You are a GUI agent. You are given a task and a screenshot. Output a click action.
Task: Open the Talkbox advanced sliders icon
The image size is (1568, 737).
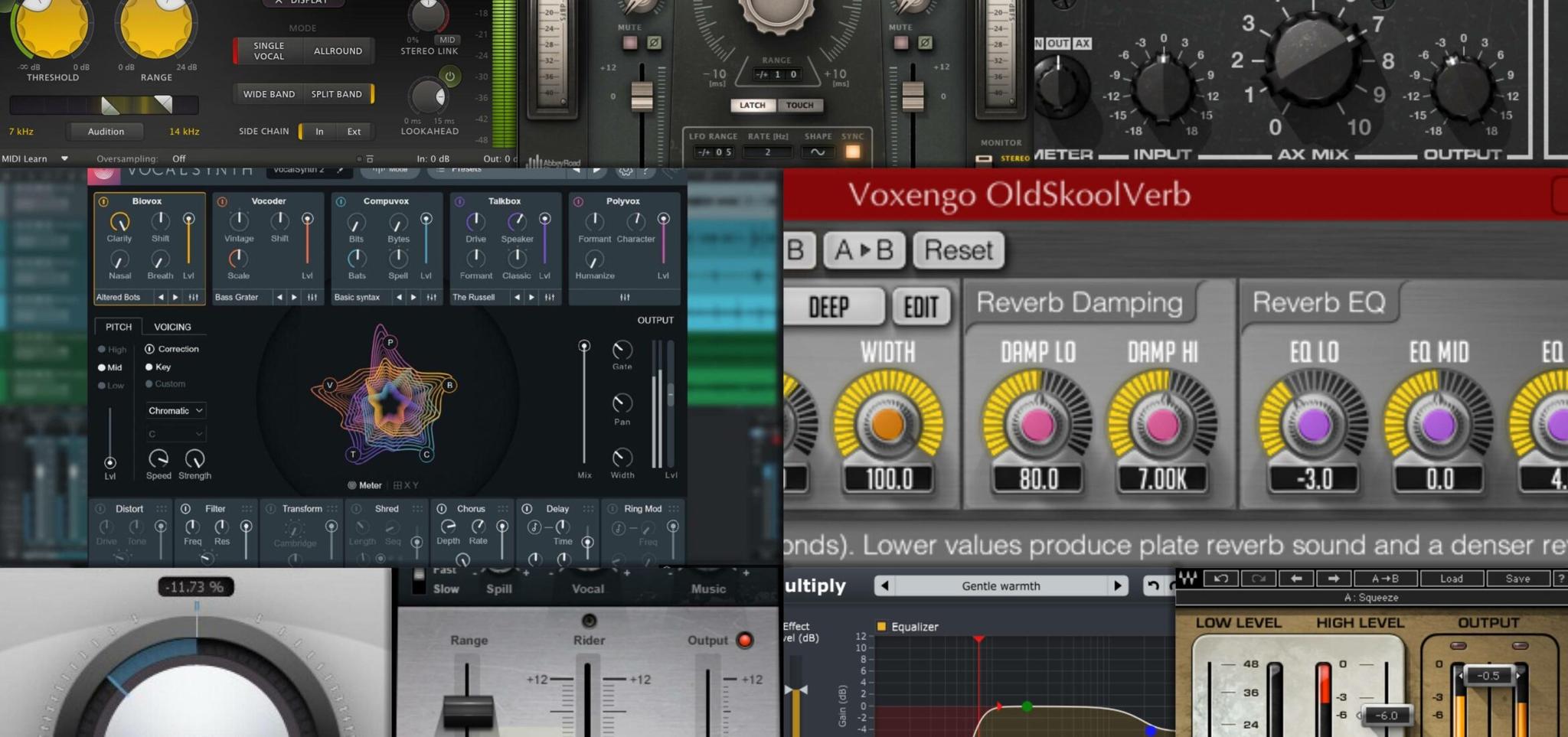point(550,297)
